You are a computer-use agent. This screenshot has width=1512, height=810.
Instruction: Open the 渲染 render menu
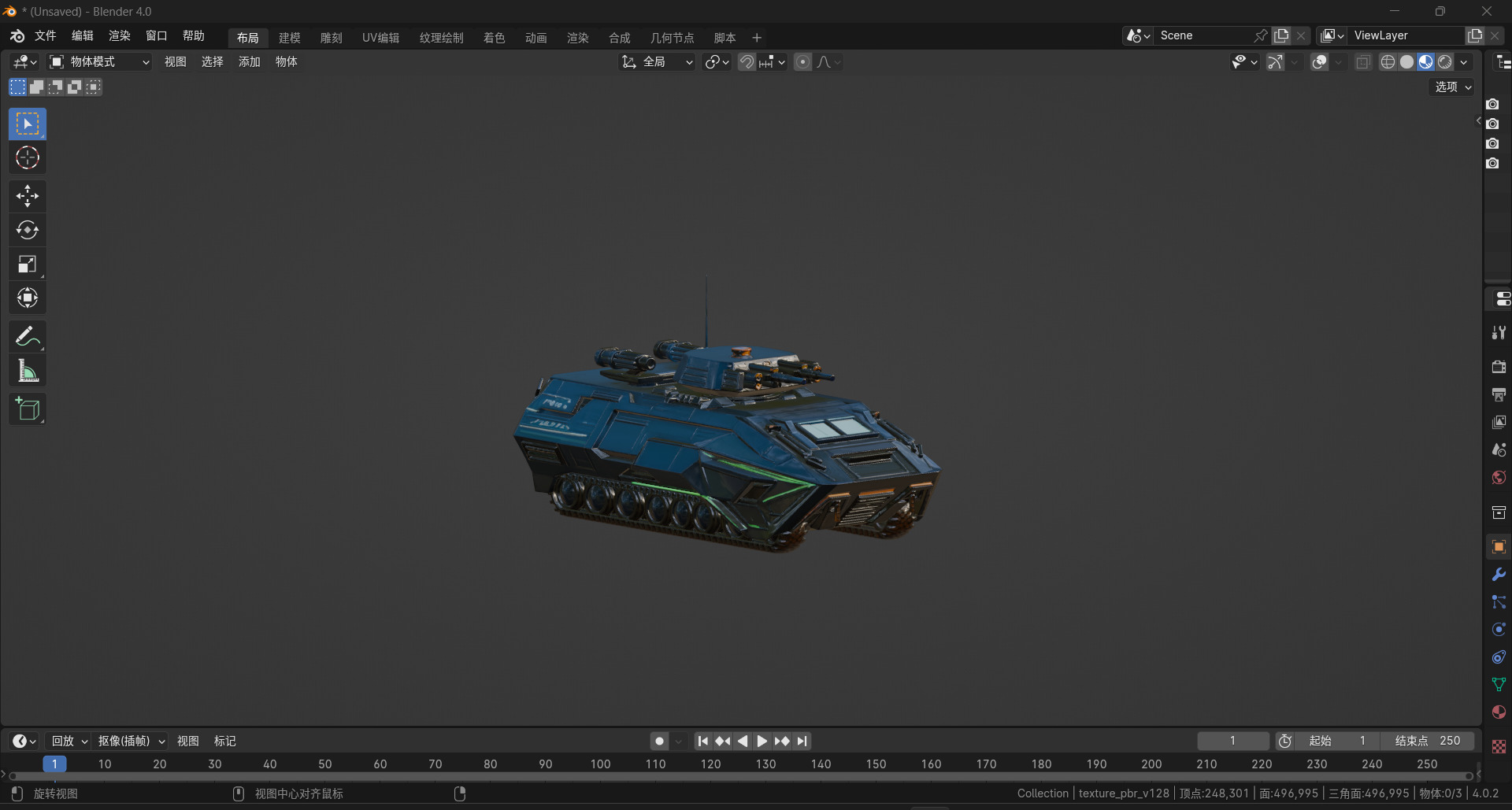tap(120, 36)
